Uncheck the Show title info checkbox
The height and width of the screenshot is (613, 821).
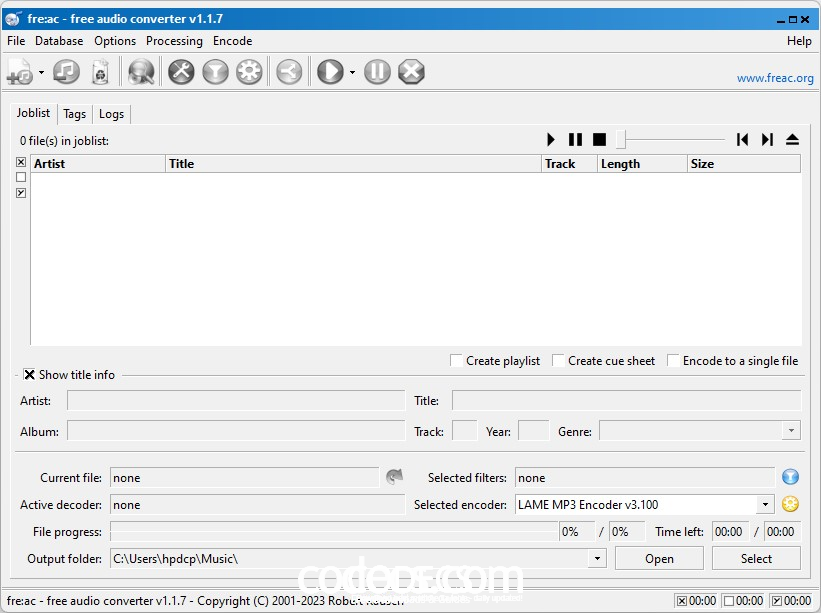pos(29,375)
